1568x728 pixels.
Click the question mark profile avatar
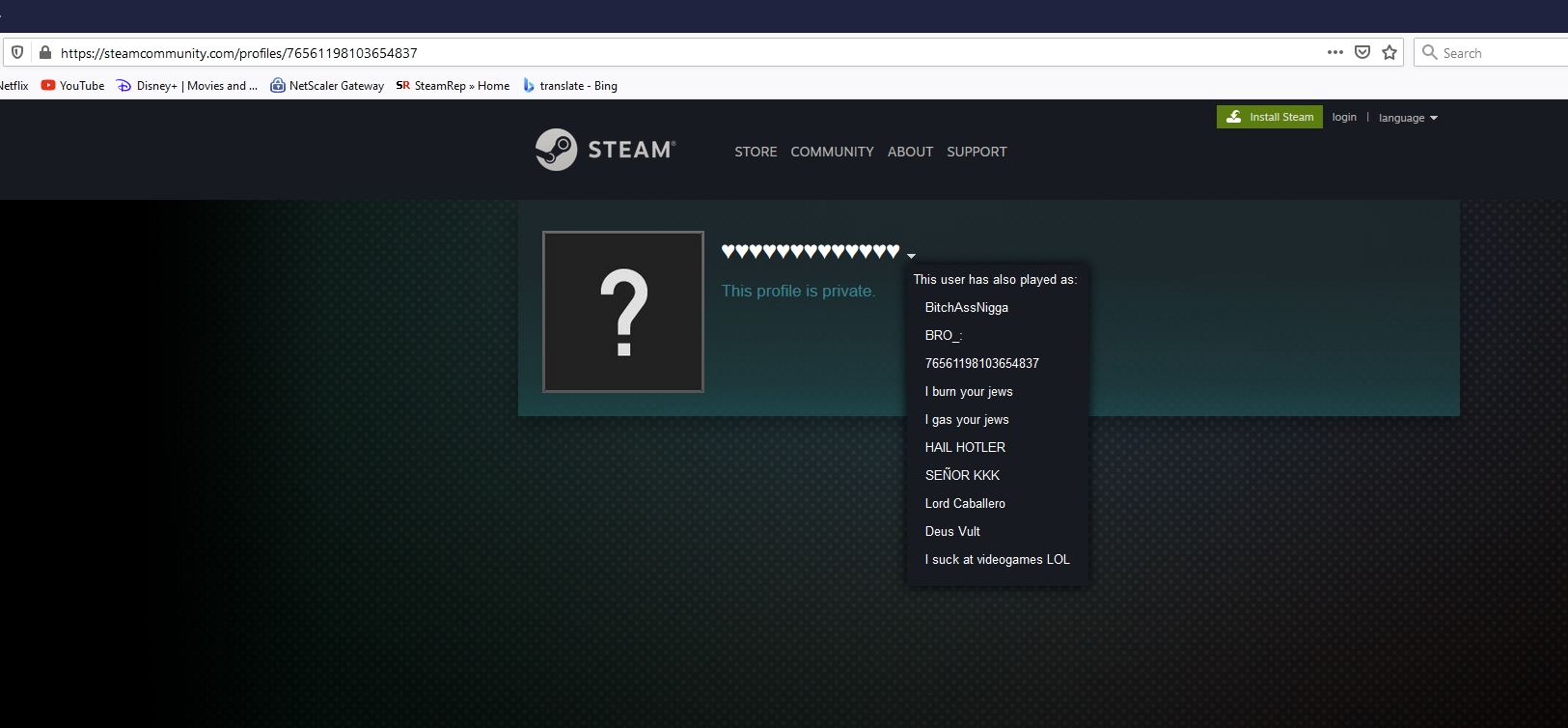tap(623, 312)
